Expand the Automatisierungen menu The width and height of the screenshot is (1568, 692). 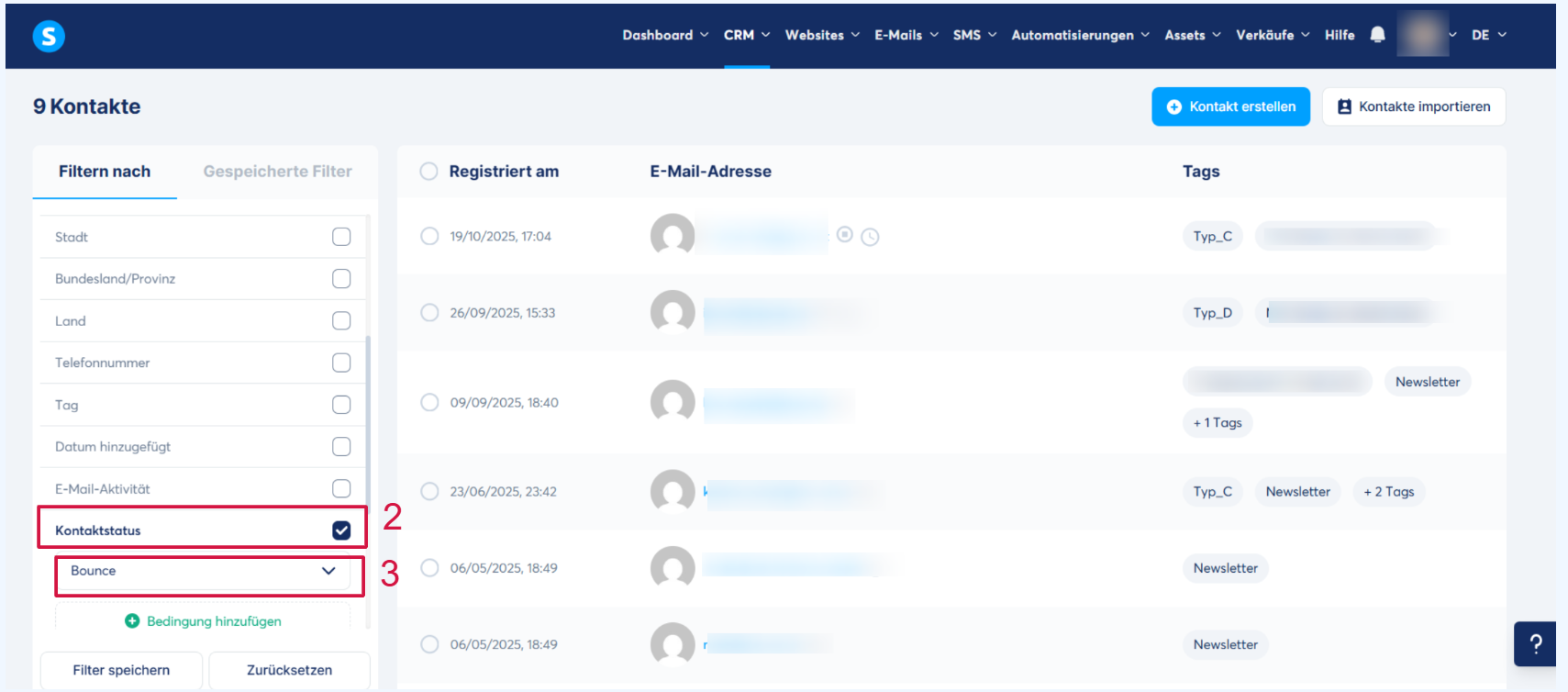1080,35
